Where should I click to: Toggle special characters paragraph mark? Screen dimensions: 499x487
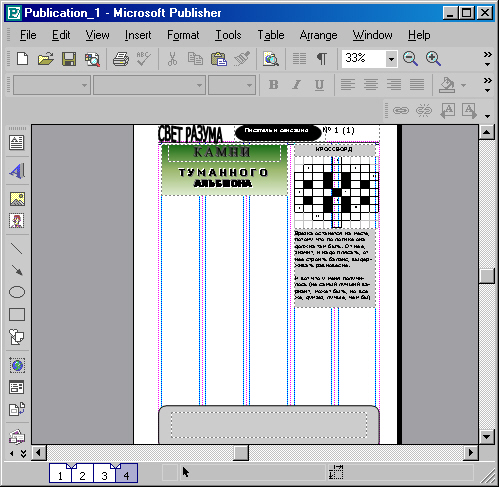coord(322,59)
